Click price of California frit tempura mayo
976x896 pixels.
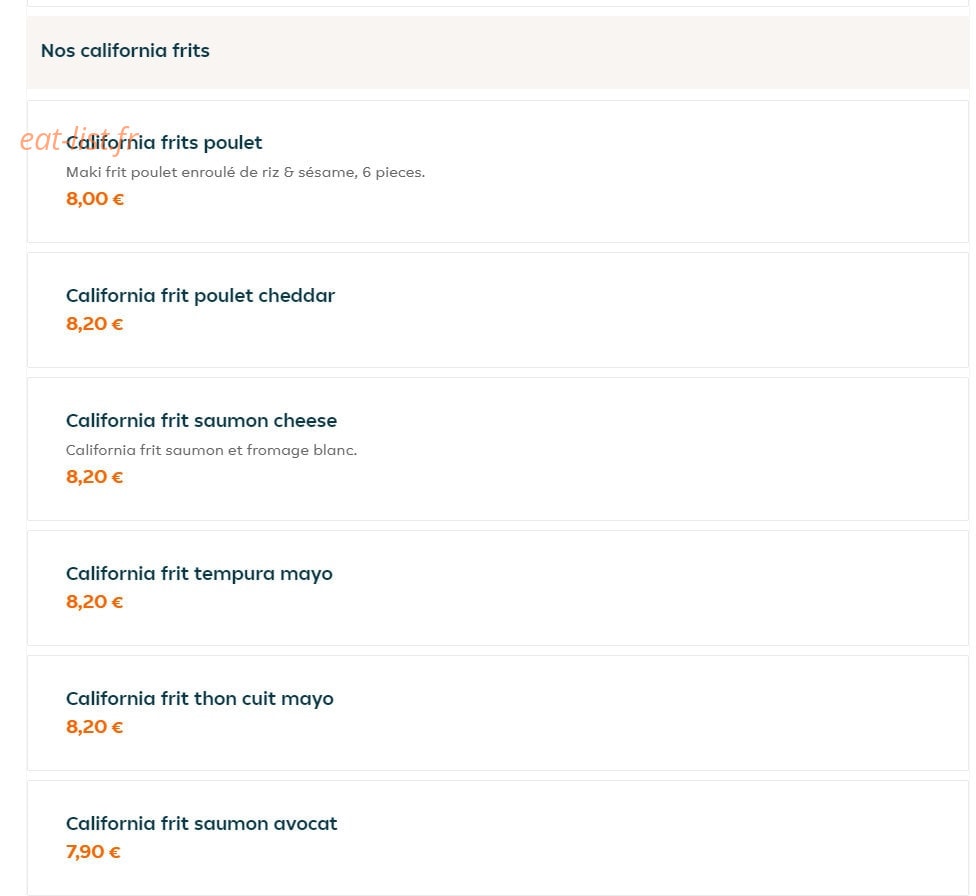point(95,602)
